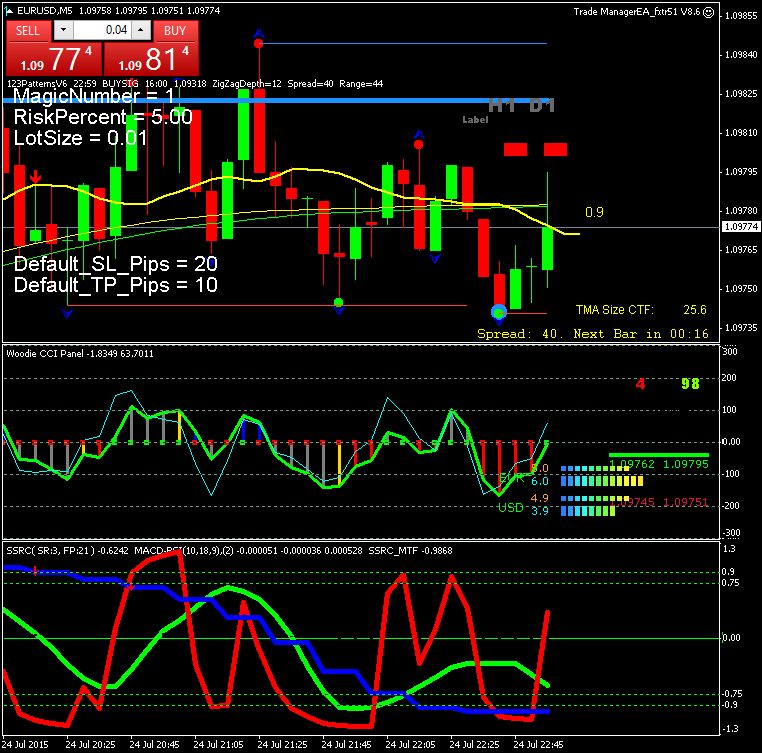Image resolution: width=762 pixels, height=753 pixels.
Task: Click the EUR currency strength label
Action: (512, 478)
